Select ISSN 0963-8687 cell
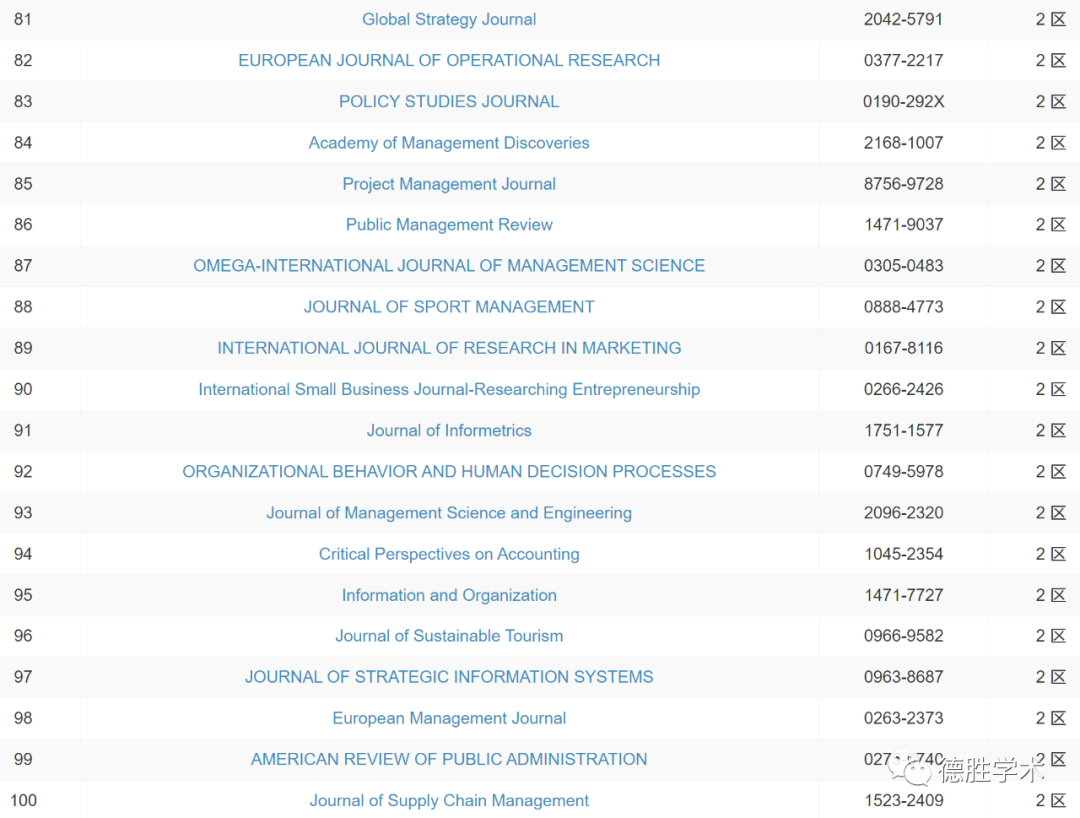This screenshot has height=818, width=1080. click(903, 677)
